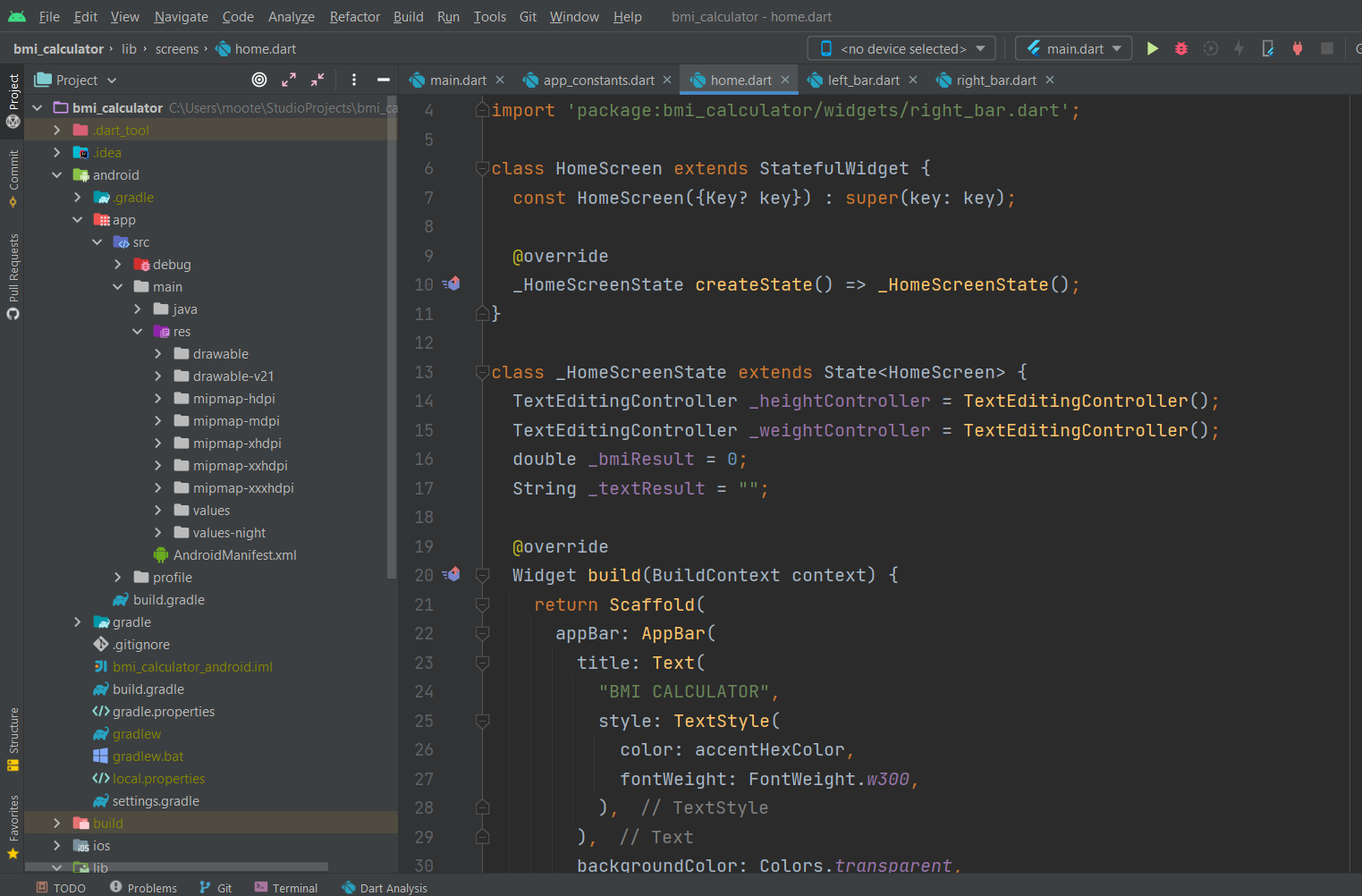The height and width of the screenshot is (896, 1362).
Task: Expand all project tree nodes
Action: (x=289, y=80)
